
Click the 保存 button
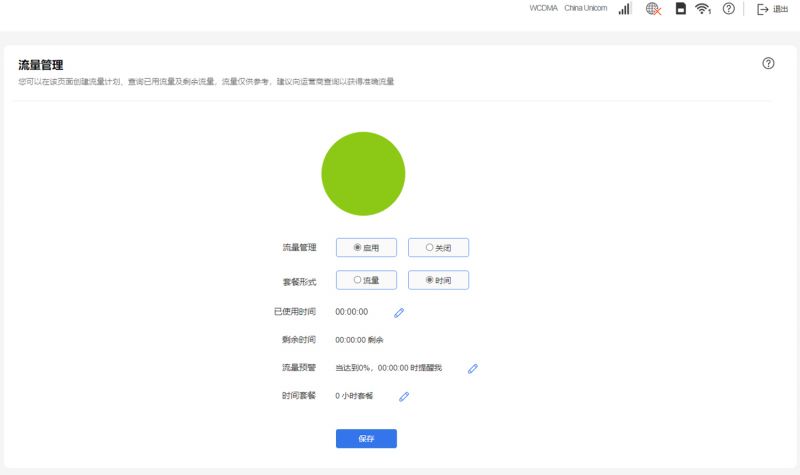366,438
